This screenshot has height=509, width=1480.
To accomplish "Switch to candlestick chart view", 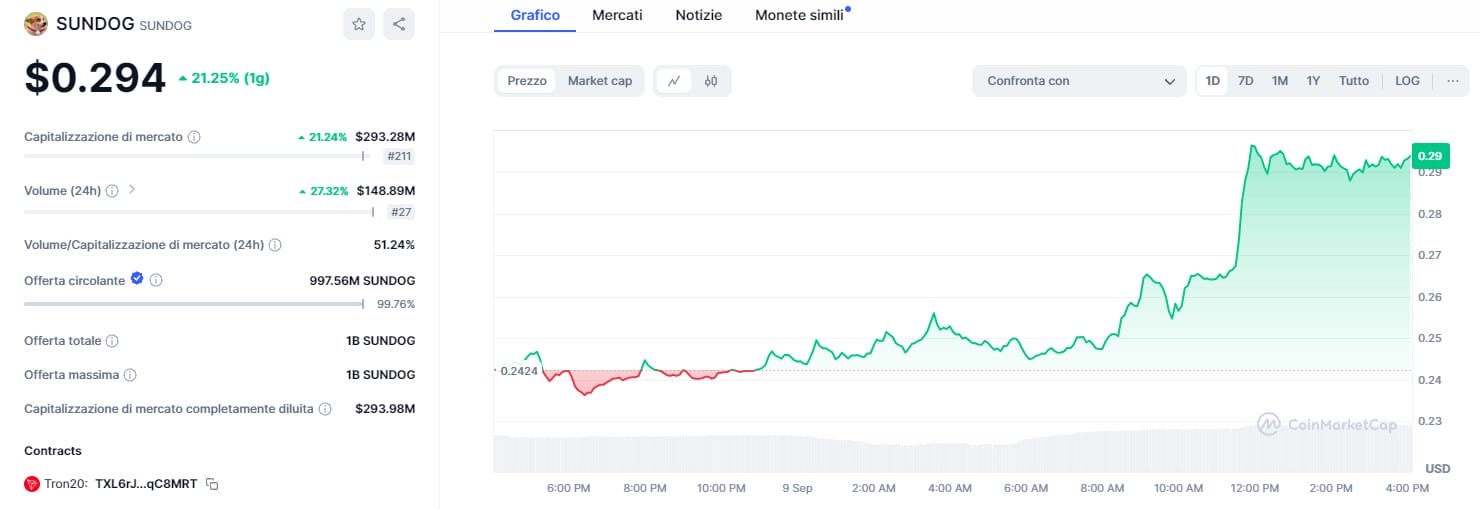I will pyautogui.click(x=711, y=81).
